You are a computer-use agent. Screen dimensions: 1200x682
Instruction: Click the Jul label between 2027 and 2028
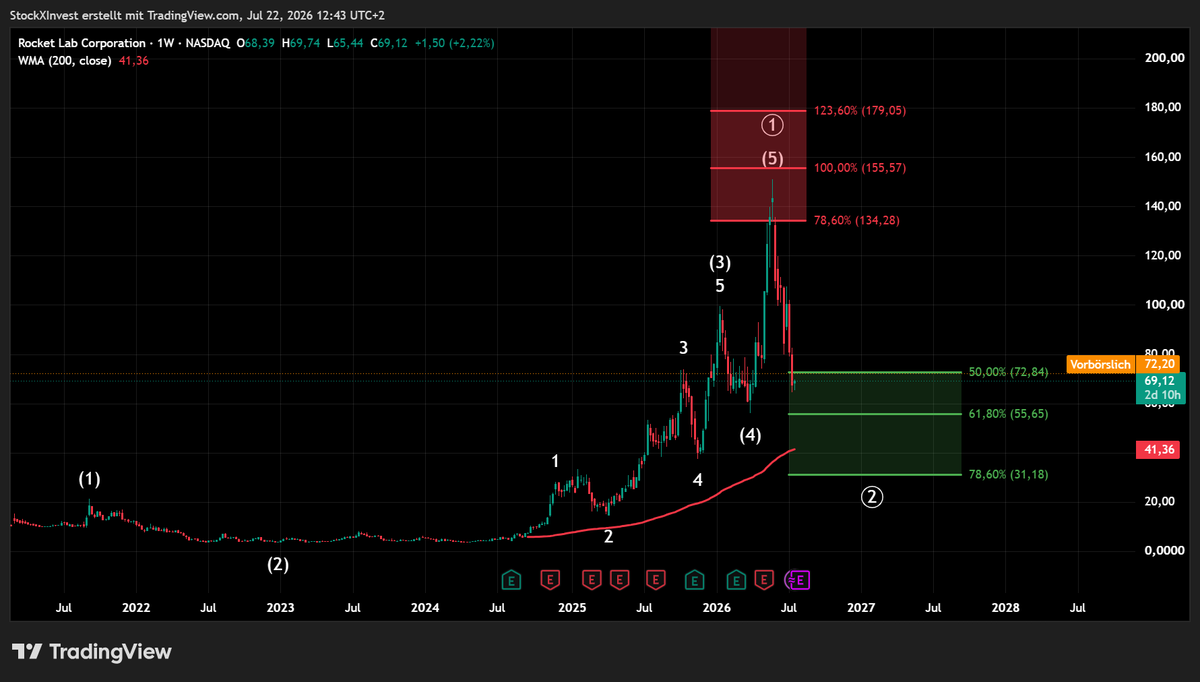click(x=934, y=607)
